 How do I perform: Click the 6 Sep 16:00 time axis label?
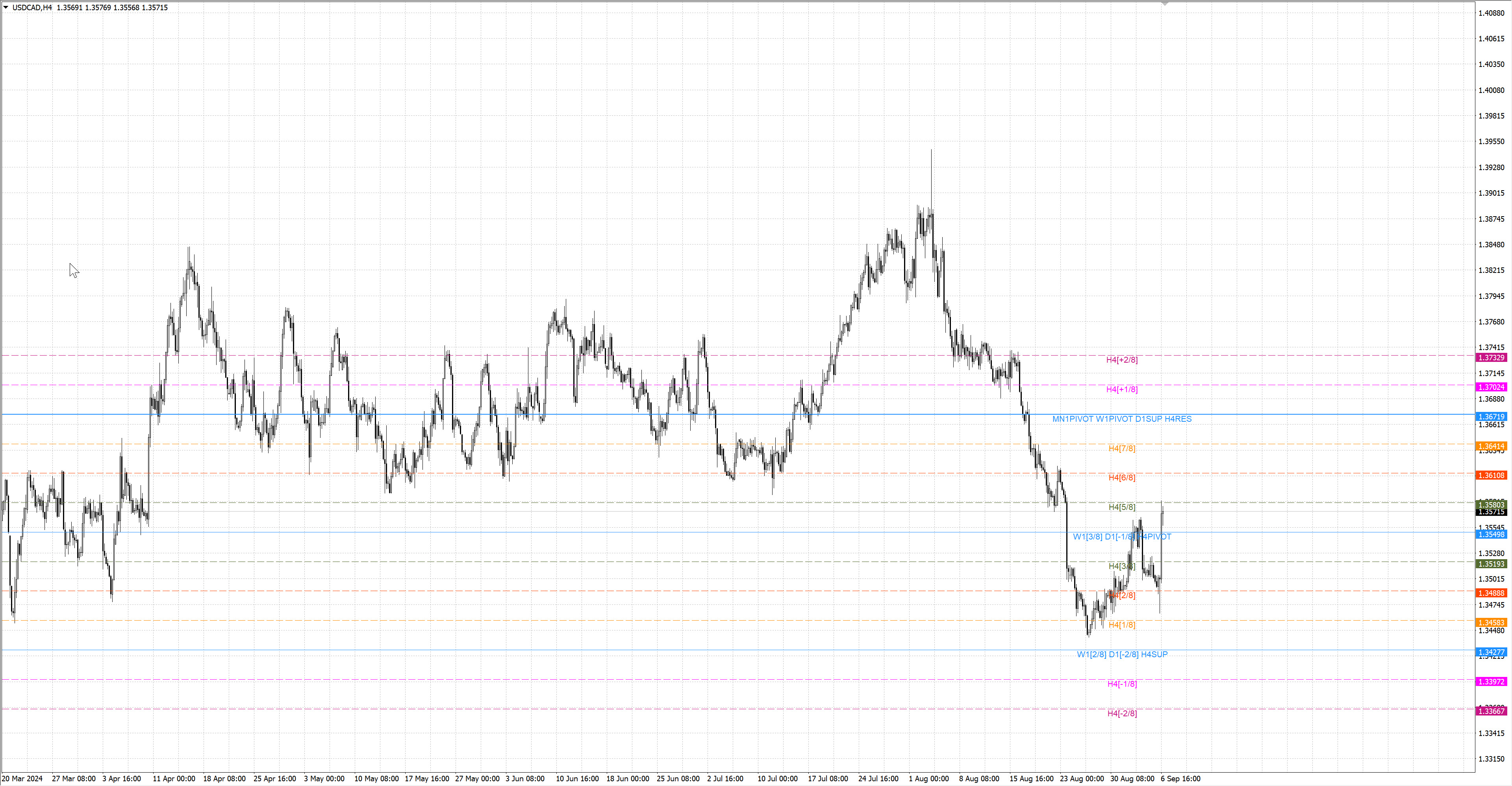1180,779
